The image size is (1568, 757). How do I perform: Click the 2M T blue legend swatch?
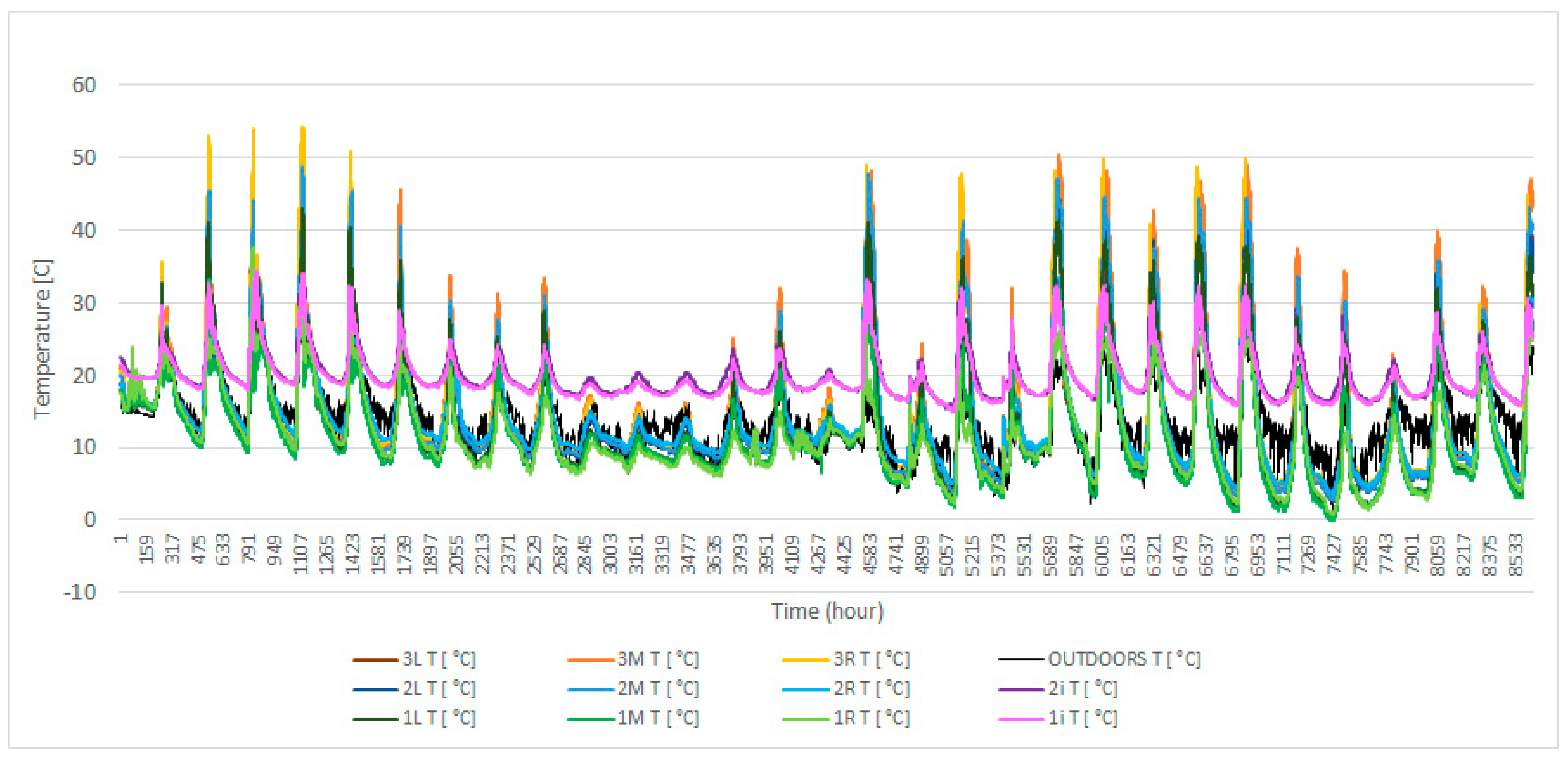(590, 690)
